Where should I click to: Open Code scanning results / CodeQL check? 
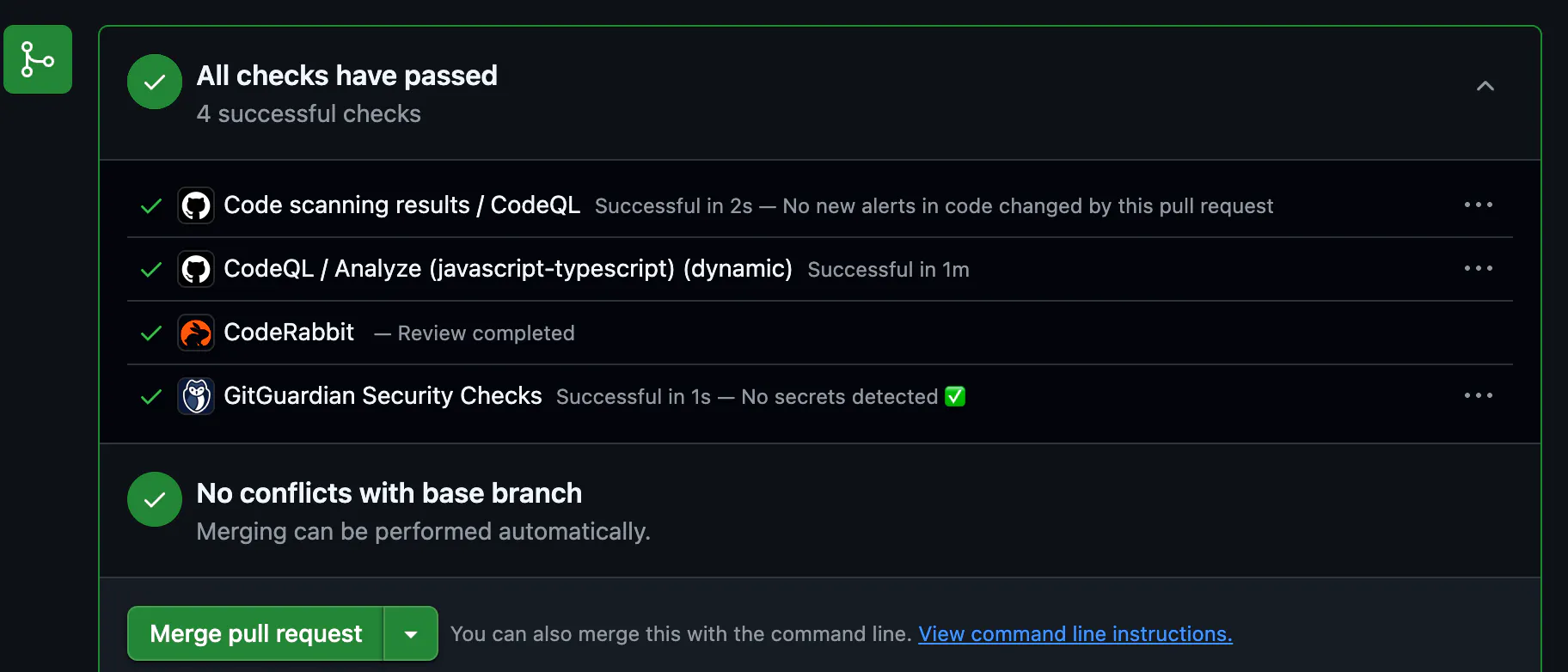point(401,205)
